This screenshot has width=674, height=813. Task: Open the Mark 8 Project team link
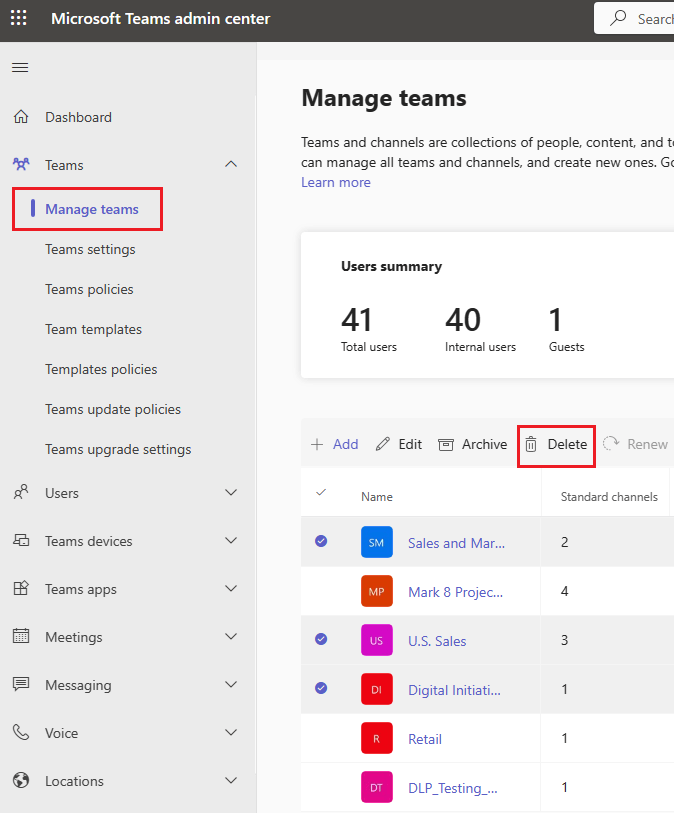click(x=455, y=592)
